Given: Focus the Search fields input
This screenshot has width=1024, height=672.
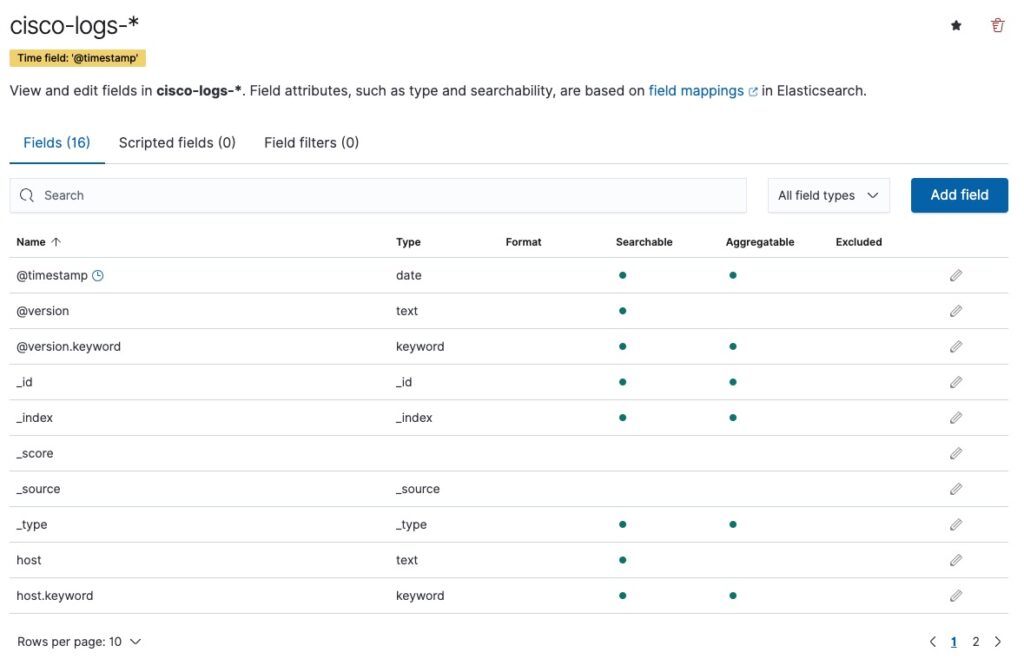Looking at the screenshot, I should coord(378,195).
